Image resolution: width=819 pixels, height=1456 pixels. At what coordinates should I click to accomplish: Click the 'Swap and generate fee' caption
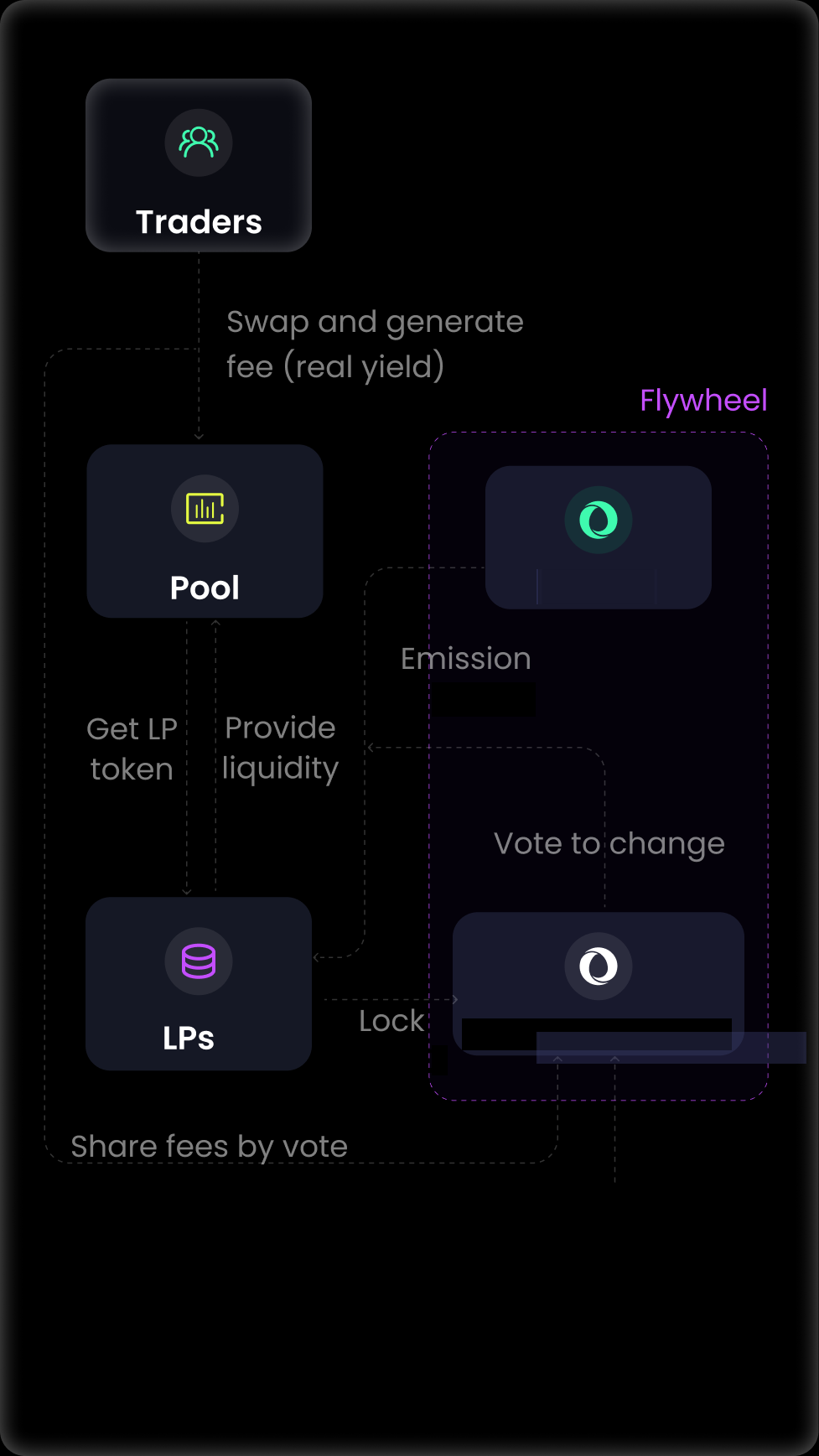tap(374, 345)
